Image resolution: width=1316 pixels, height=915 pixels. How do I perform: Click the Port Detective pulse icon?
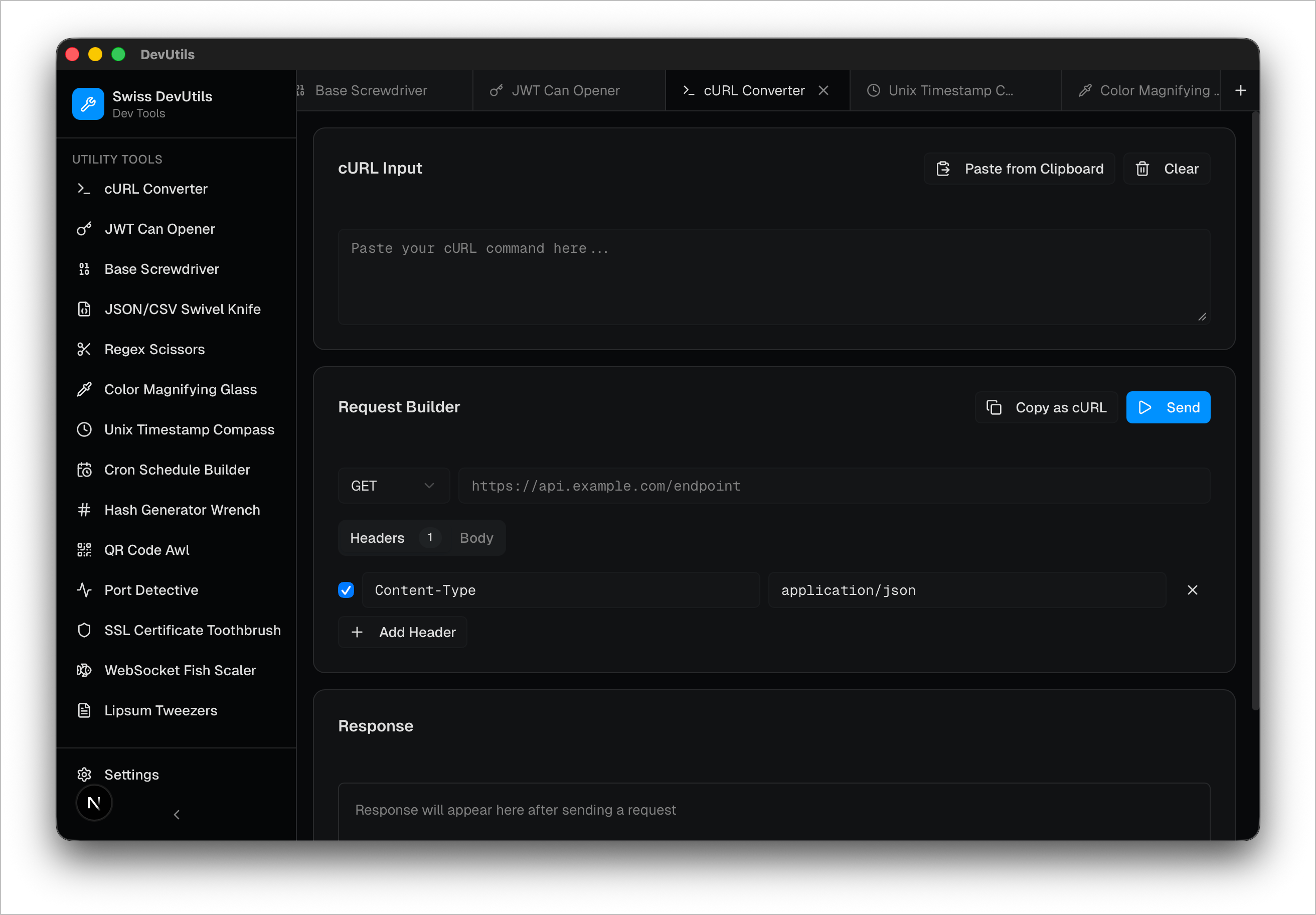point(84,590)
